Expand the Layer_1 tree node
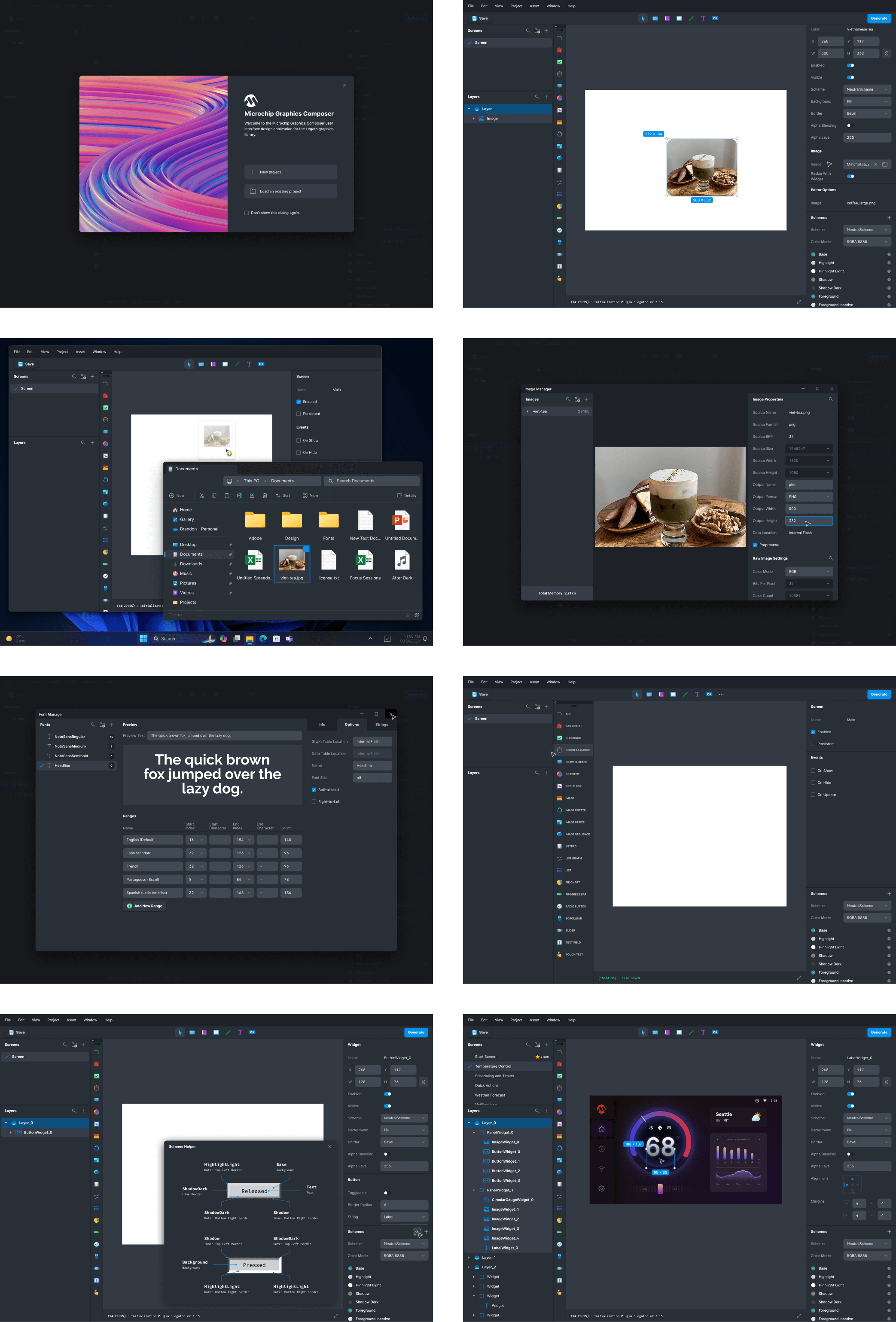This screenshot has width=896, height=1322. 469,1258
